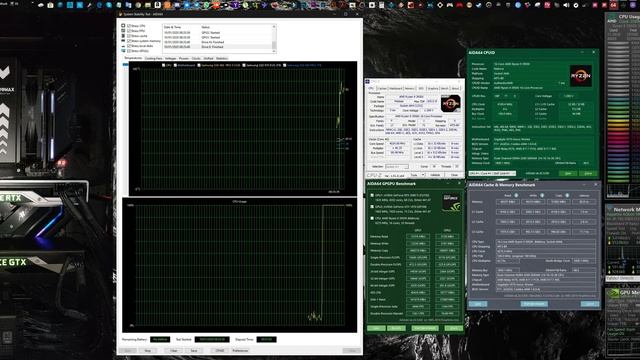Toggle the Stress FPU checkbox
640x360 pixels.
pyautogui.click(x=129, y=31)
